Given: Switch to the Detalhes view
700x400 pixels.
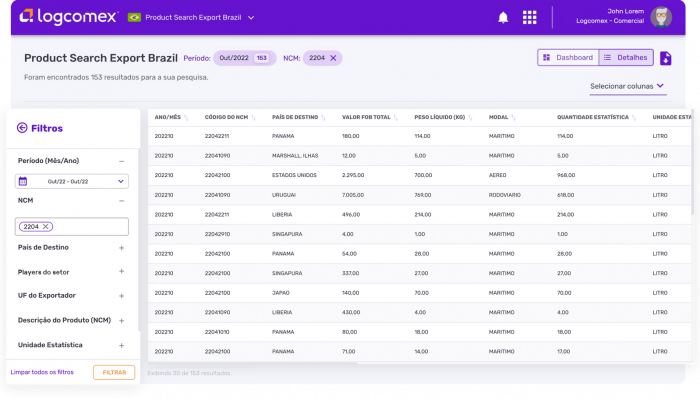Looking at the screenshot, I should coord(626,58).
